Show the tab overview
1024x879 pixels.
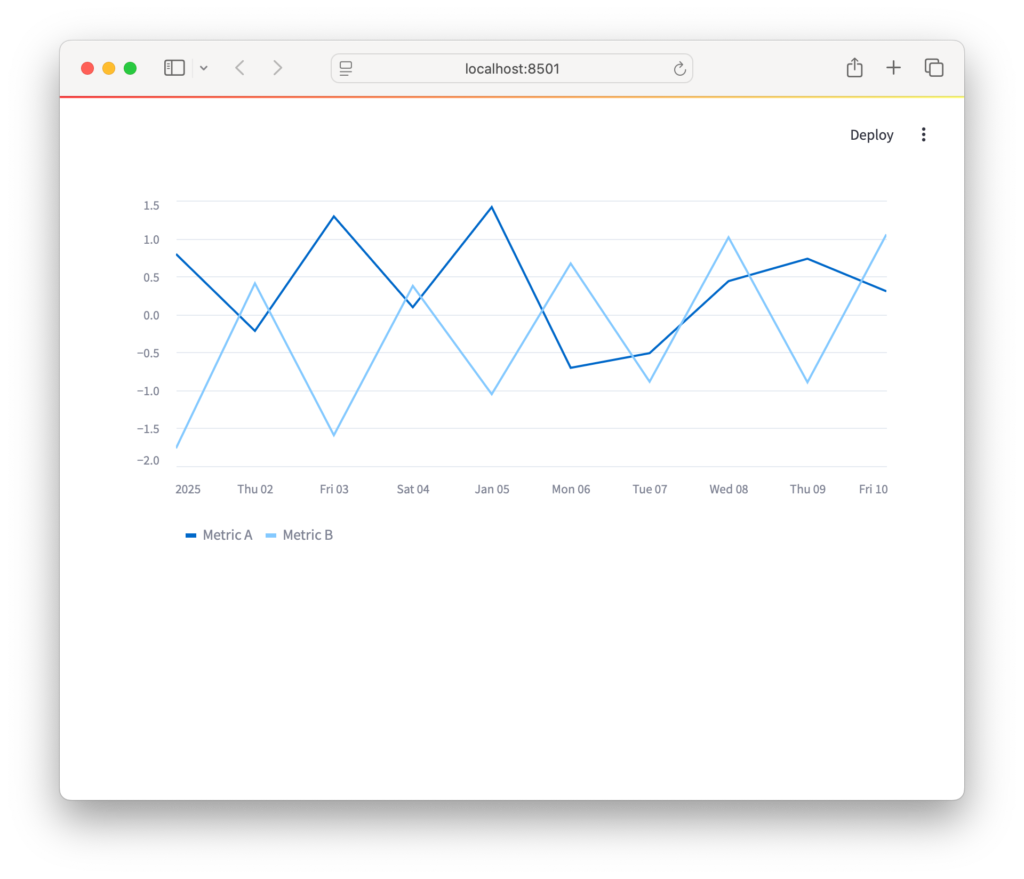click(x=933, y=68)
